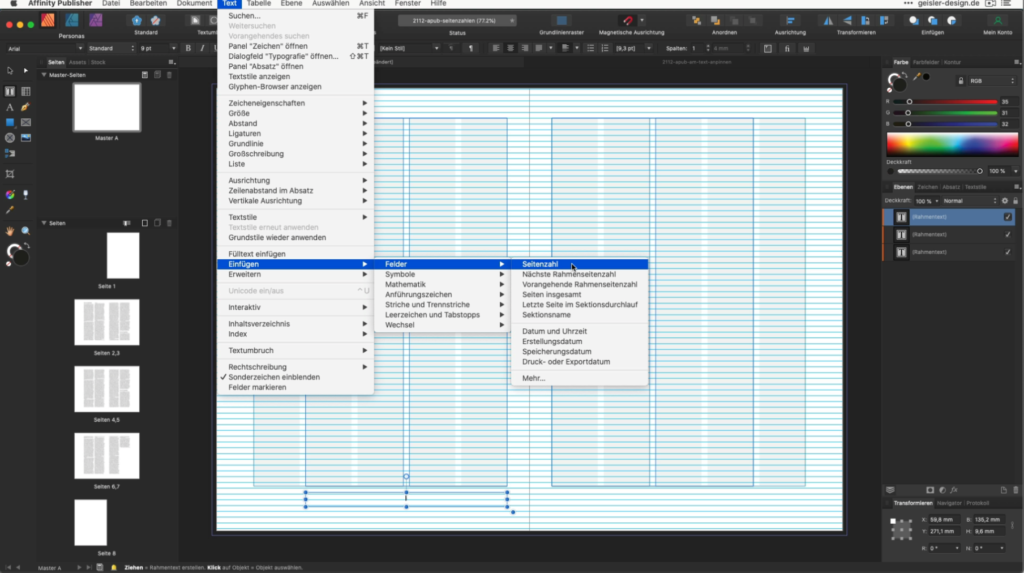The height and width of the screenshot is (573, 1024).
Task: Delete layer with Ebenen trash icon
Action: tap(1016, 490)
